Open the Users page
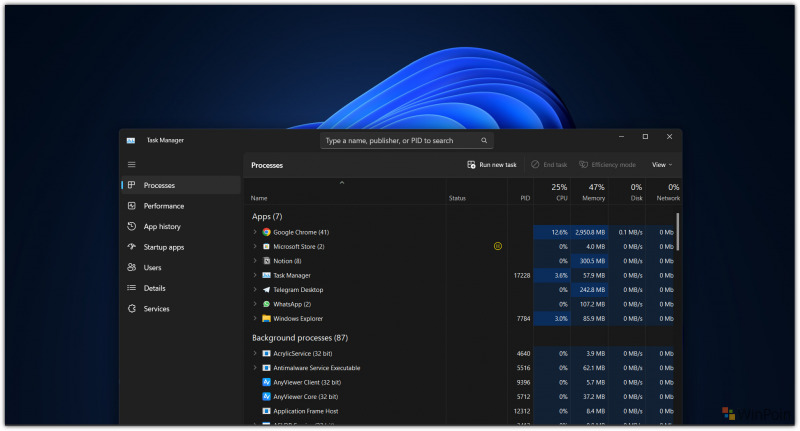Viewport: 800px width, 431px height. 181,267
